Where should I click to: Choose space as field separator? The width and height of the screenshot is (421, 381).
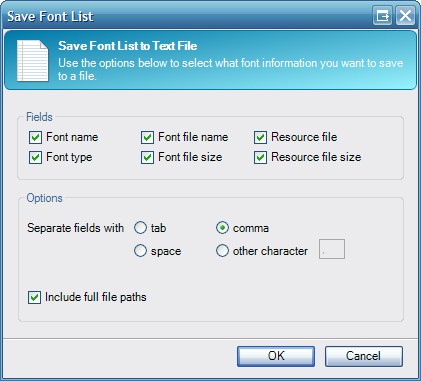pos(140,250)
